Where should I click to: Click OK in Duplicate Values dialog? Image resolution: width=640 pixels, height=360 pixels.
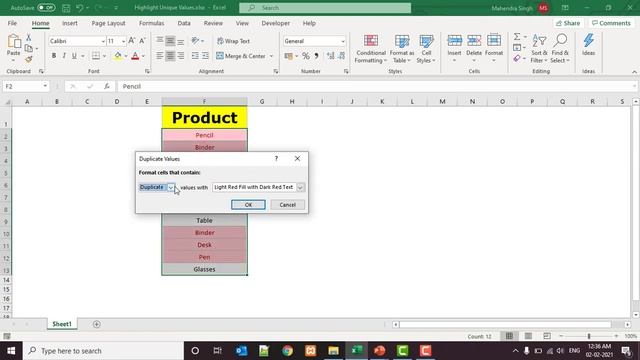(248, 205)
